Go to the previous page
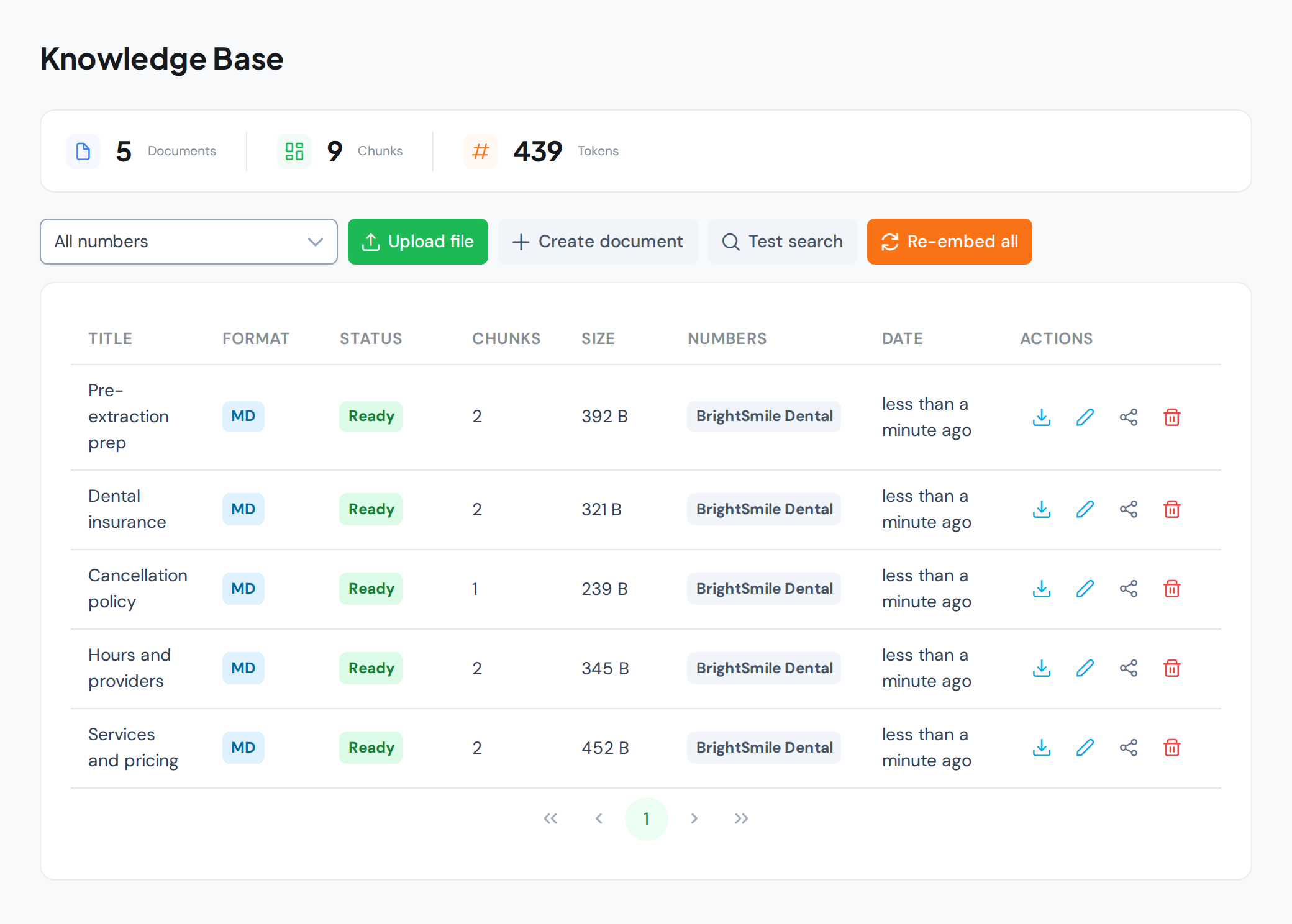 click(x=599, y=818)
